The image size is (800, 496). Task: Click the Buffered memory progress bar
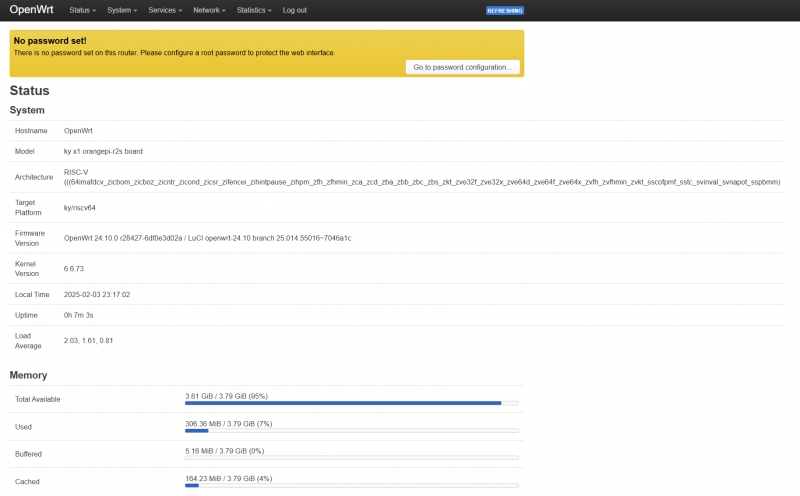click(352, 458)
